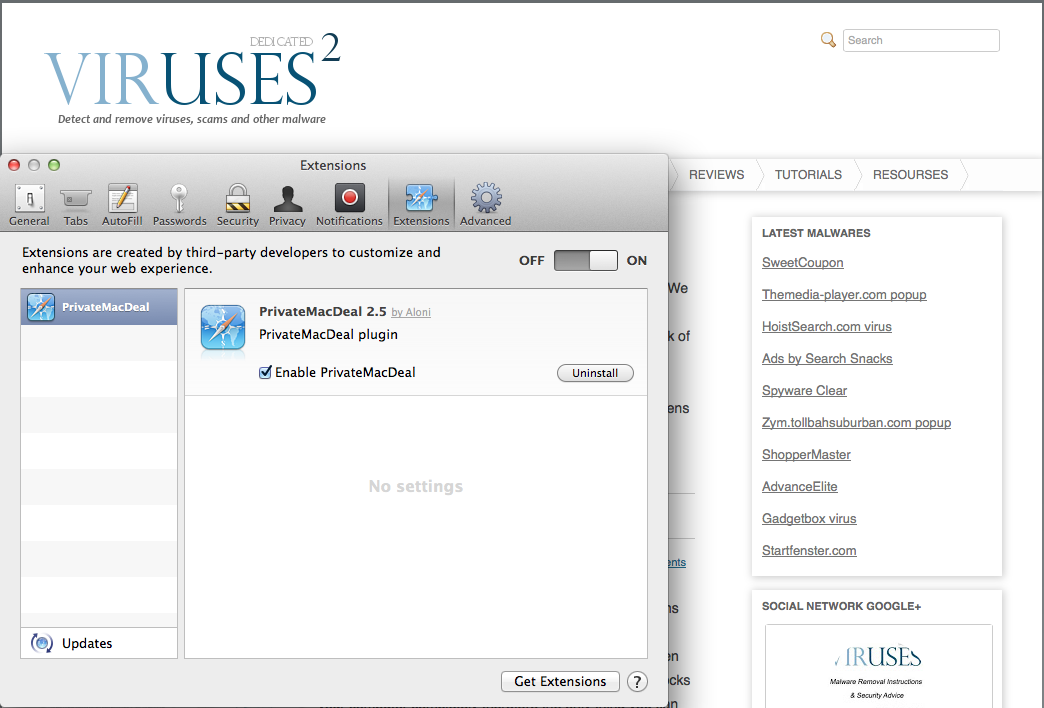1044x708 pixels.
Task: Open the General preferences pane
Action: pyautogui.click(x=29, y=205)
